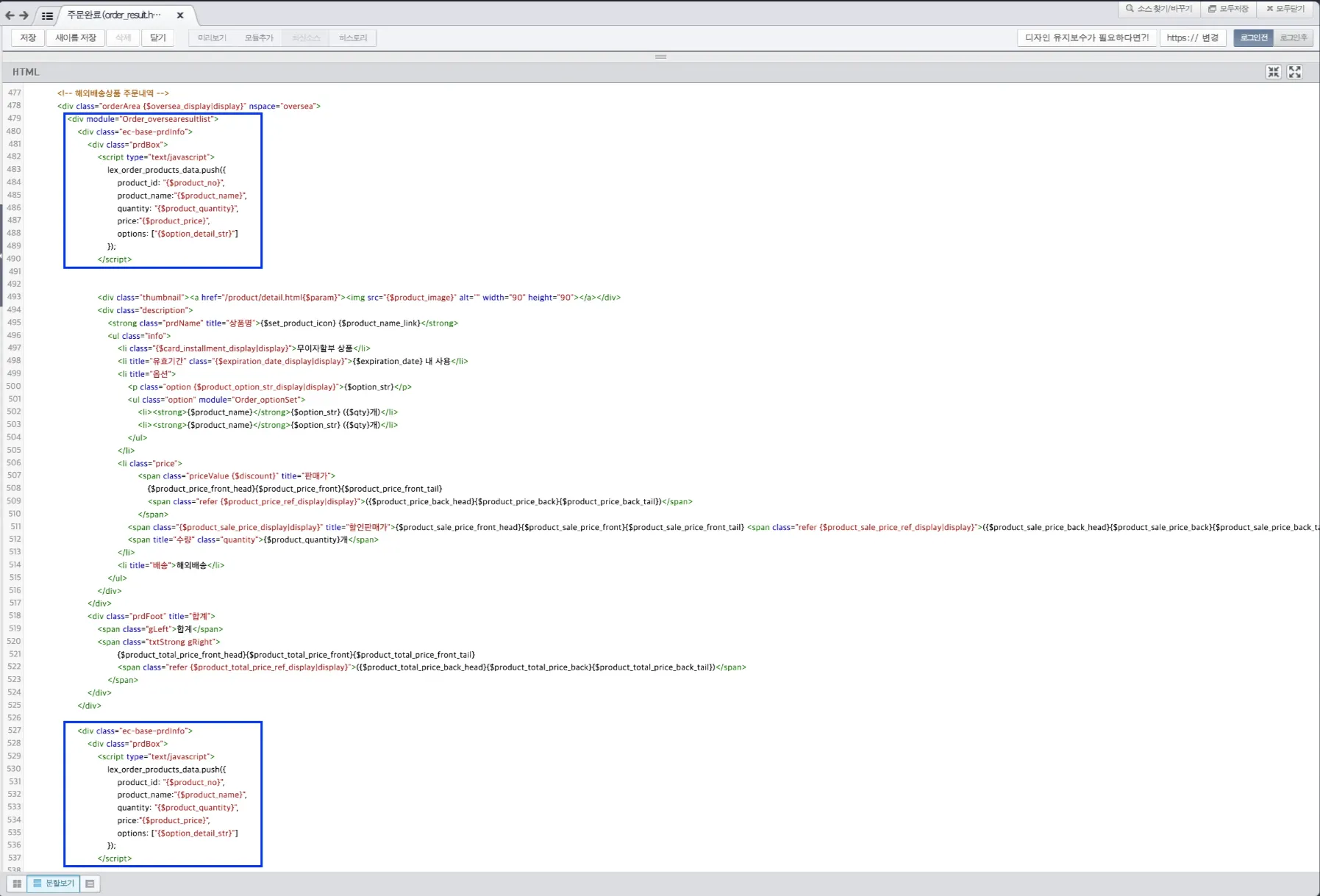This screenshot has height=896, width=1320.
Task: Select the grid view layout icon
Action: pyautogui.click(x=17, y=884)
